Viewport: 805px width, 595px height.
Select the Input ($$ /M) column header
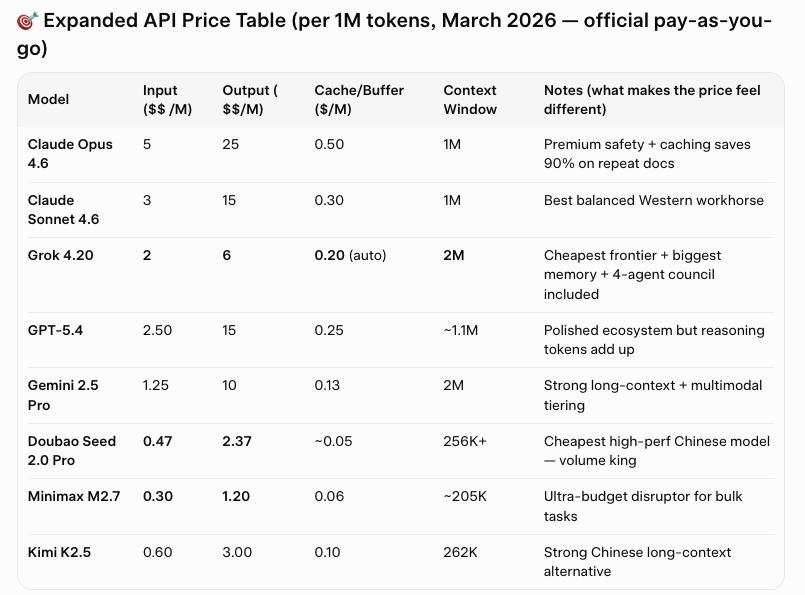point(167,100)
